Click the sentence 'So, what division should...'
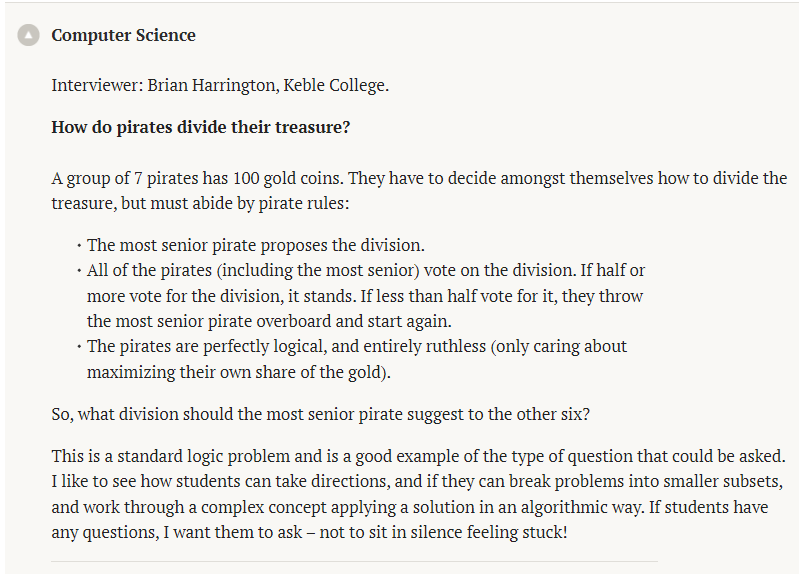The width and height of the screenshot is (799, 574). click(x=321, y=414)
